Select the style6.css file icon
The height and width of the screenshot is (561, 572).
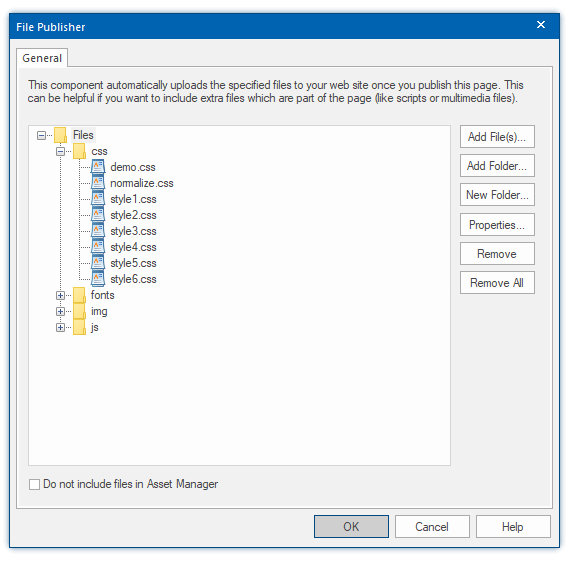pos(98,279)
